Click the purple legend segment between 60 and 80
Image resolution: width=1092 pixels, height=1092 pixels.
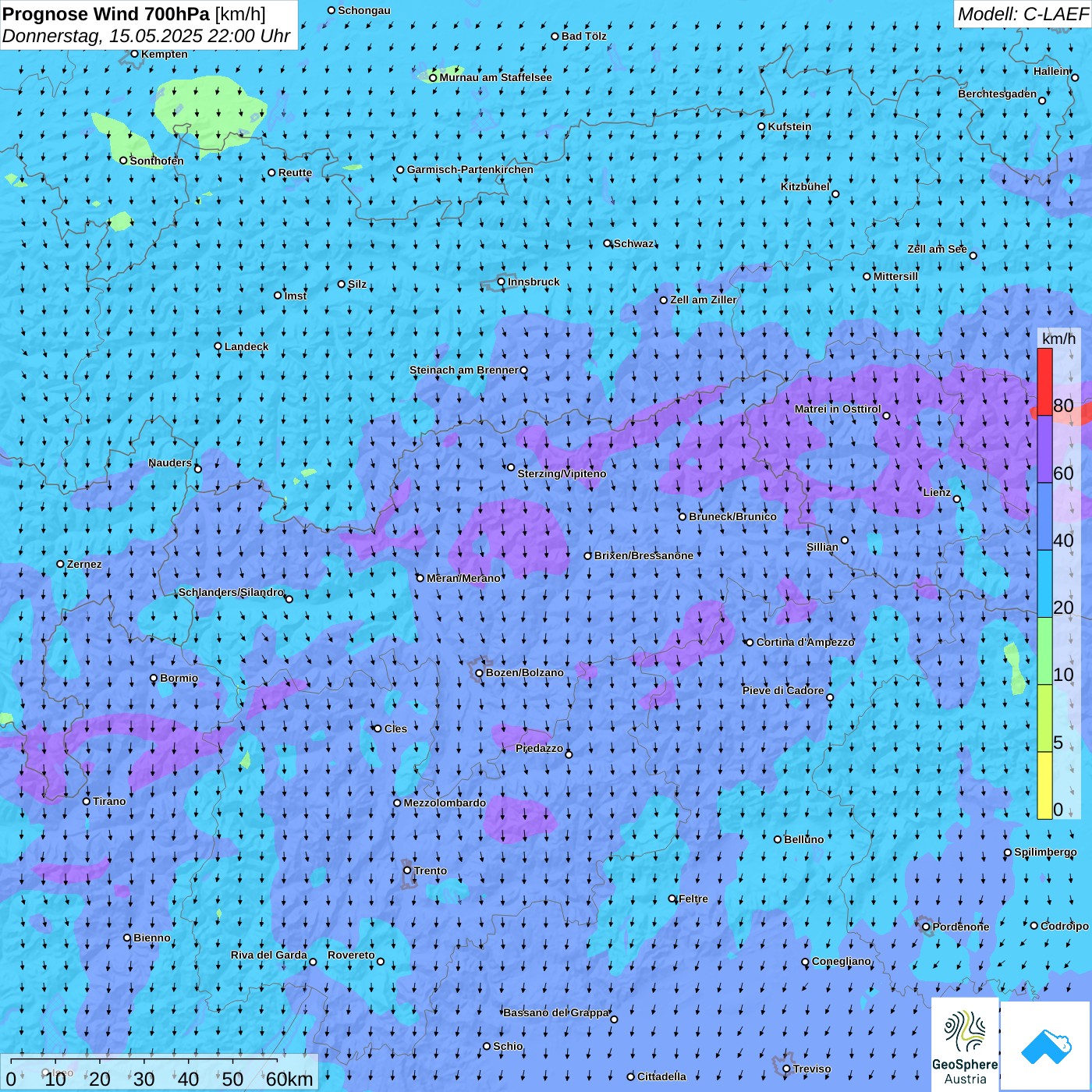1044,449
